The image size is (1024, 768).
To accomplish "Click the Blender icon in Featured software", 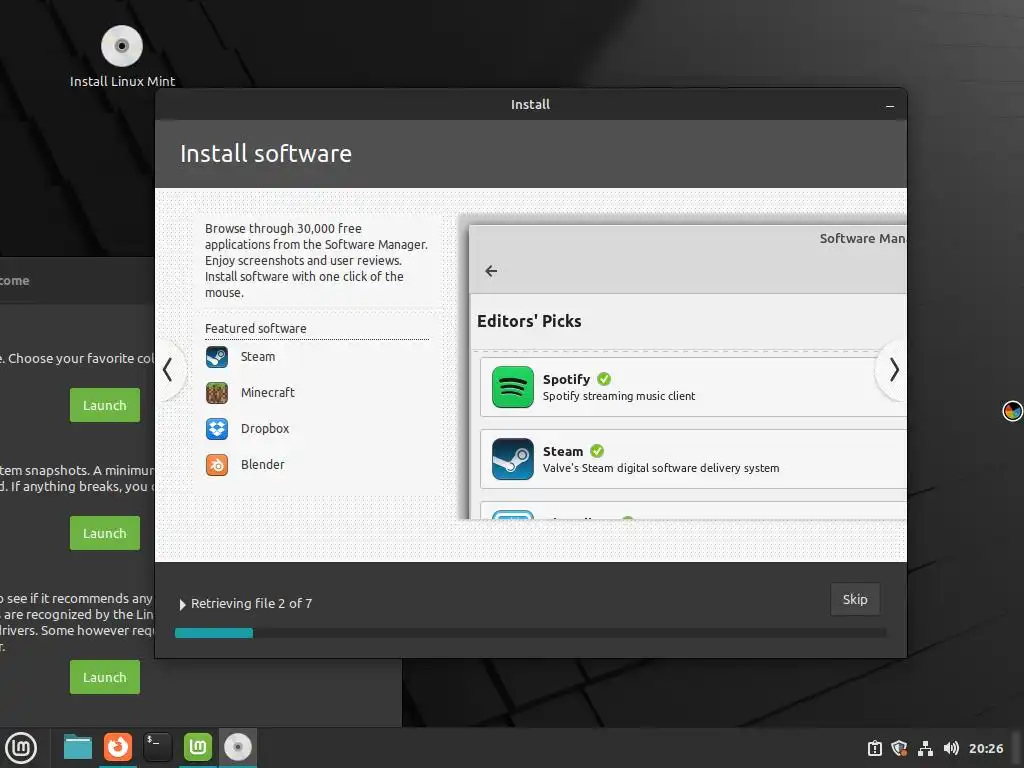I will (x=217, y=465).
